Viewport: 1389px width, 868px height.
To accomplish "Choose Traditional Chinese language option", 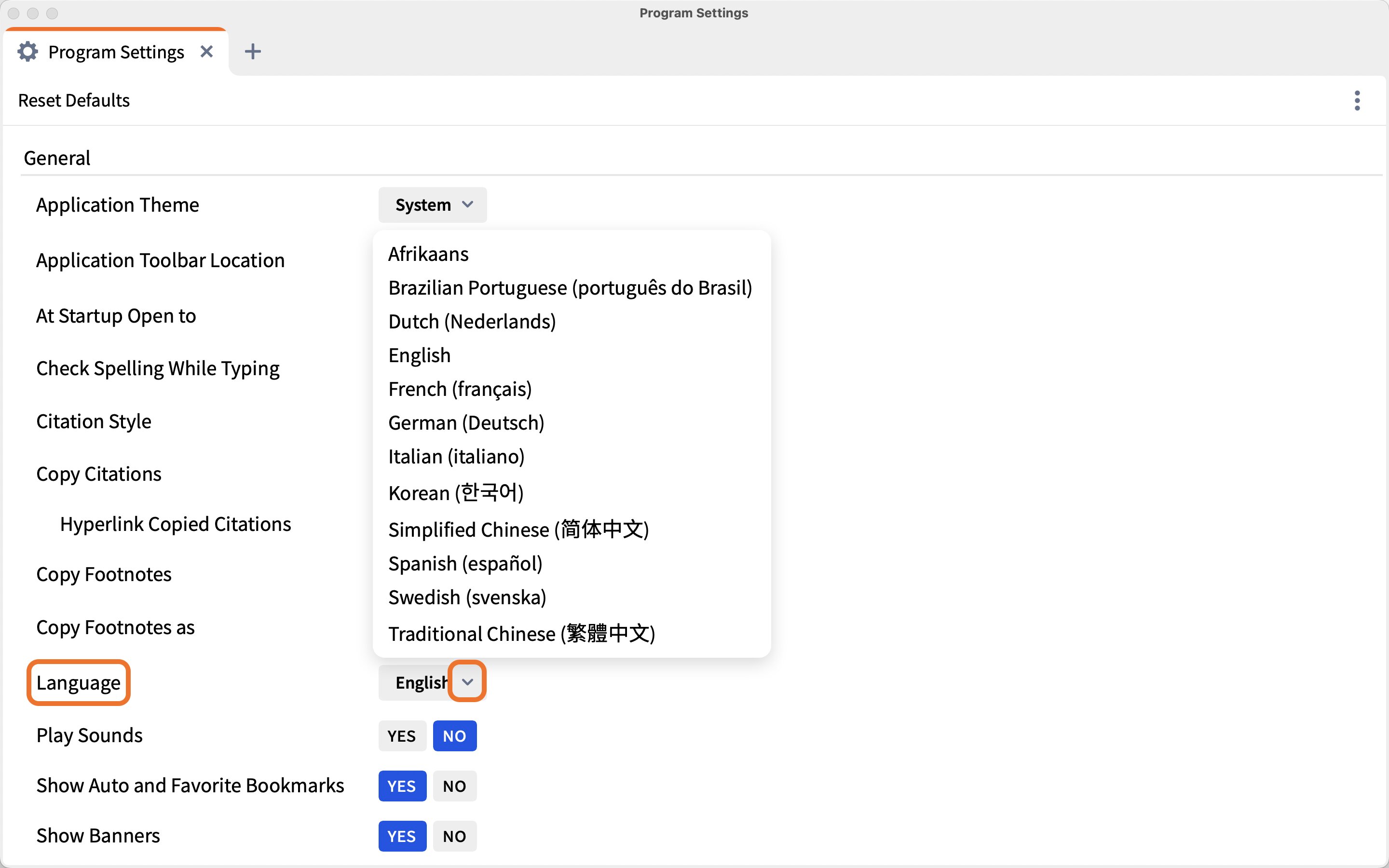I will (x=522, y=634).
